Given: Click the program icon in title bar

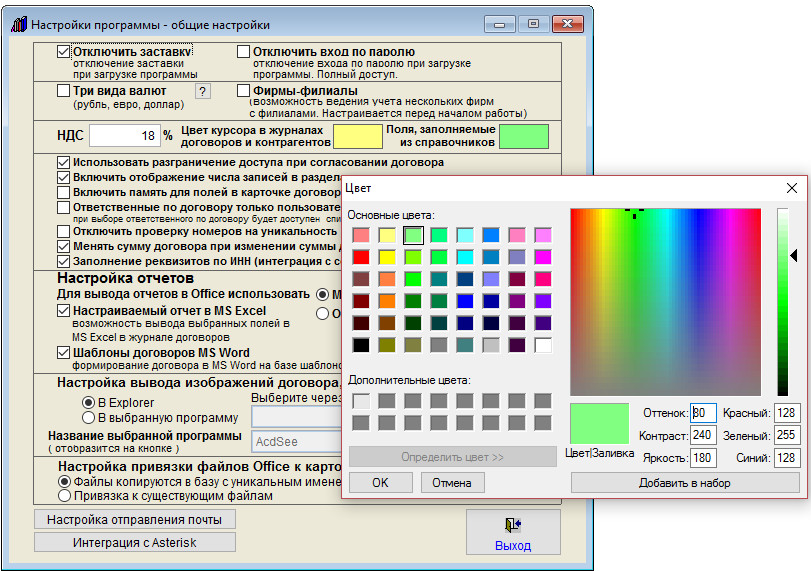Looking at the screenshot, I should coord(18,23).
